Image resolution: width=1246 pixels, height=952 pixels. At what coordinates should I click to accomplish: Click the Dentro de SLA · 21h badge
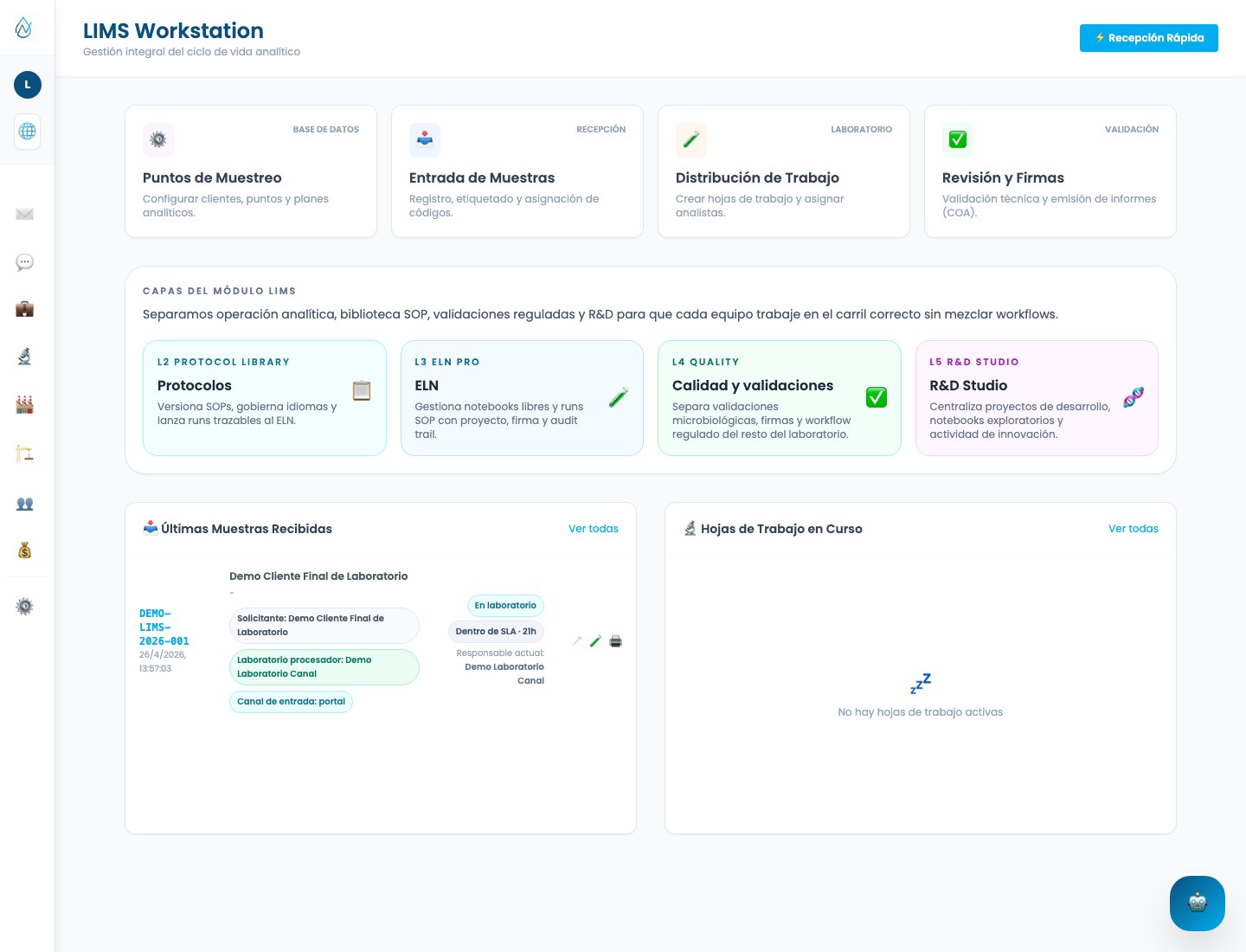point(496,632)
